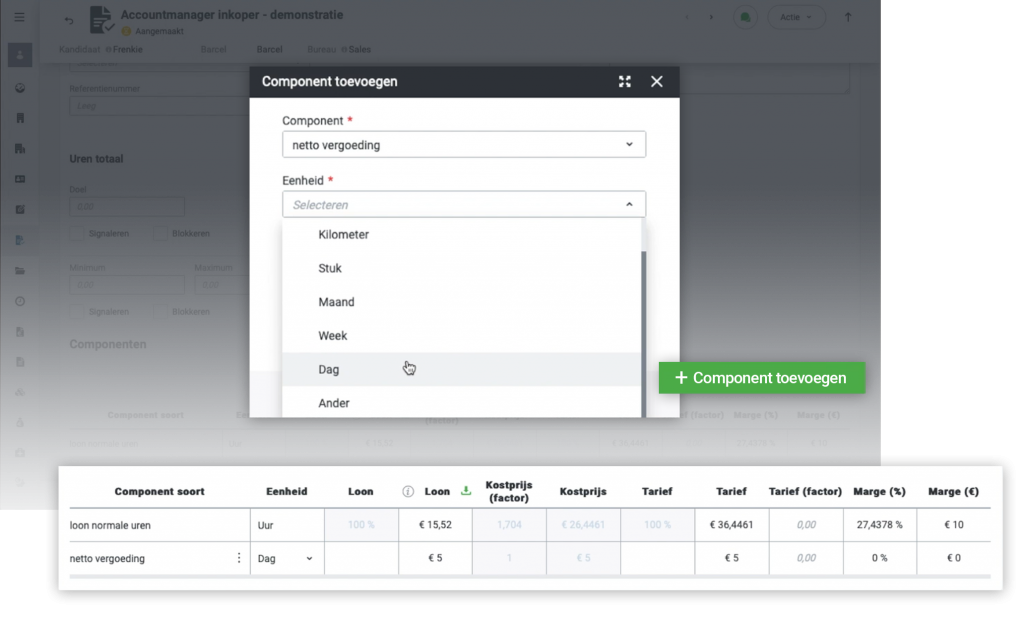Click the info icon next to Loon
Image resolution: width=1024 pixels, height=623 pixels.
408,492
